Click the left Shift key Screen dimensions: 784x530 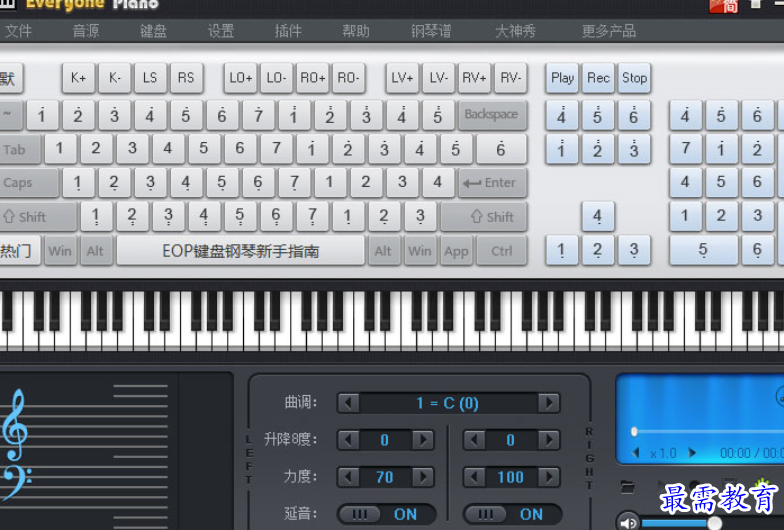click(x=38, y=216)
